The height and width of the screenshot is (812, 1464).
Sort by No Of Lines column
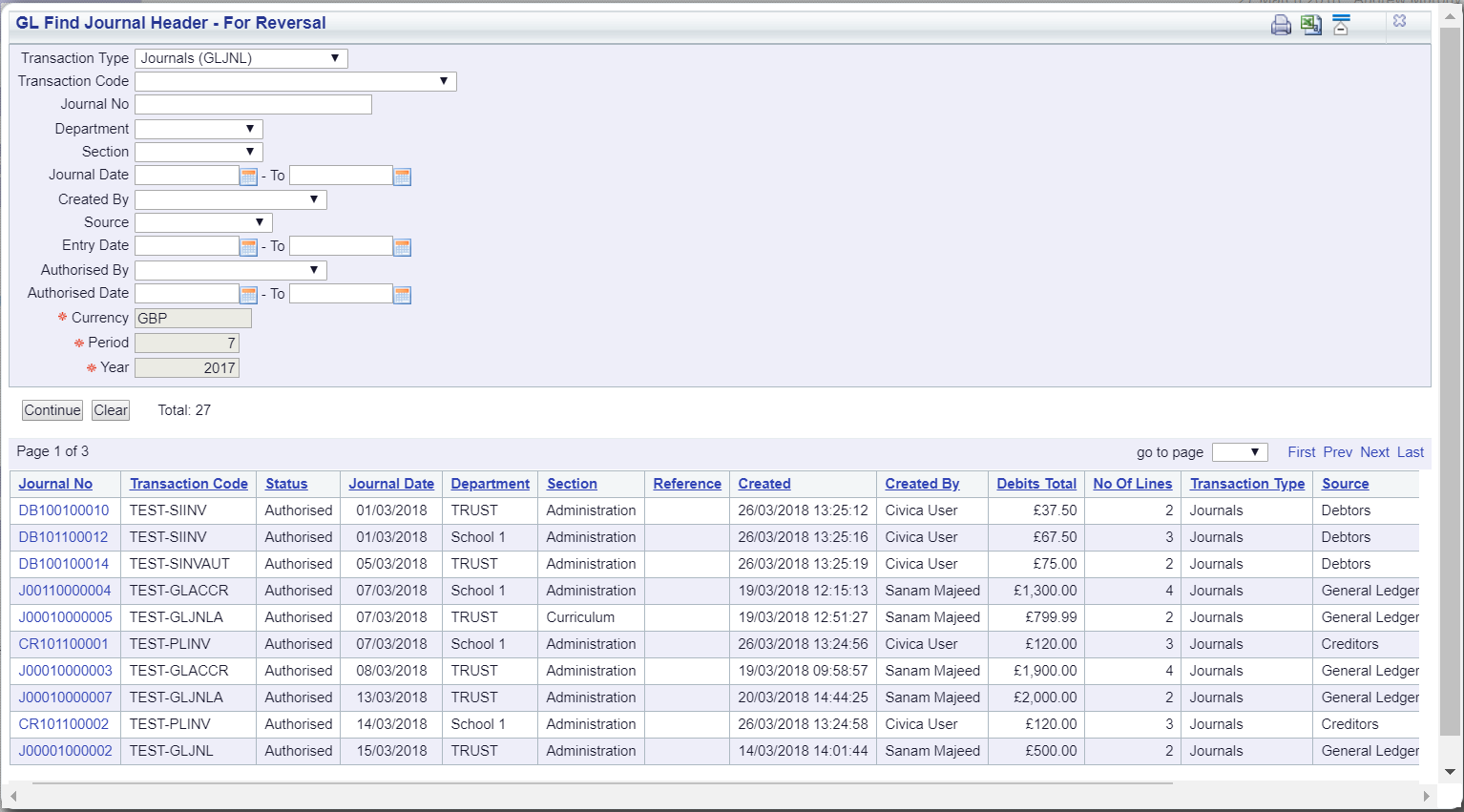1133,484
